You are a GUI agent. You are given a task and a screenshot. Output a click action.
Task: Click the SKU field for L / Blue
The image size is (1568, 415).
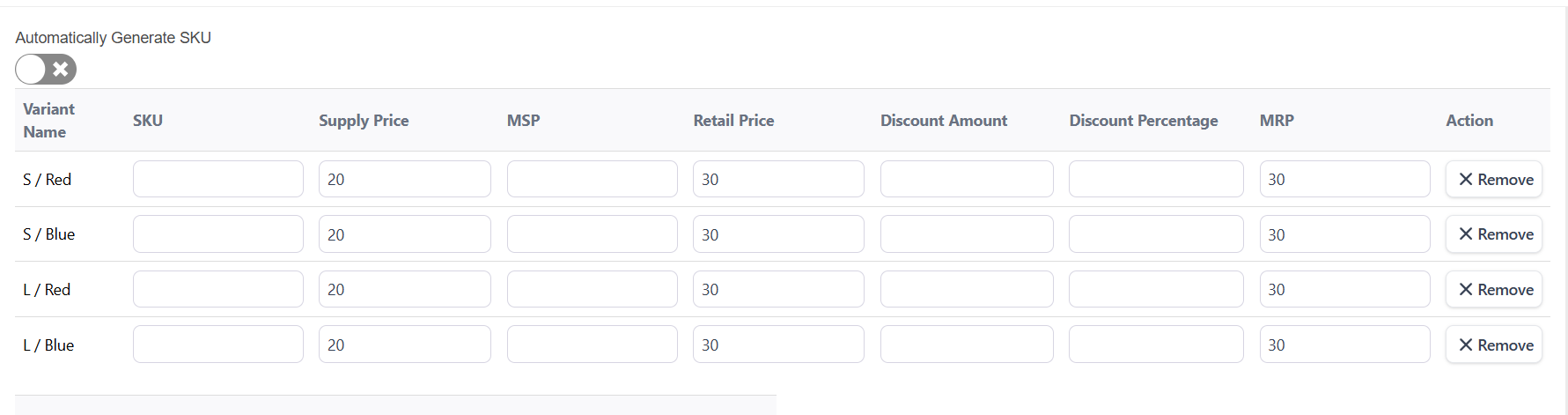(x=217, y=345)
